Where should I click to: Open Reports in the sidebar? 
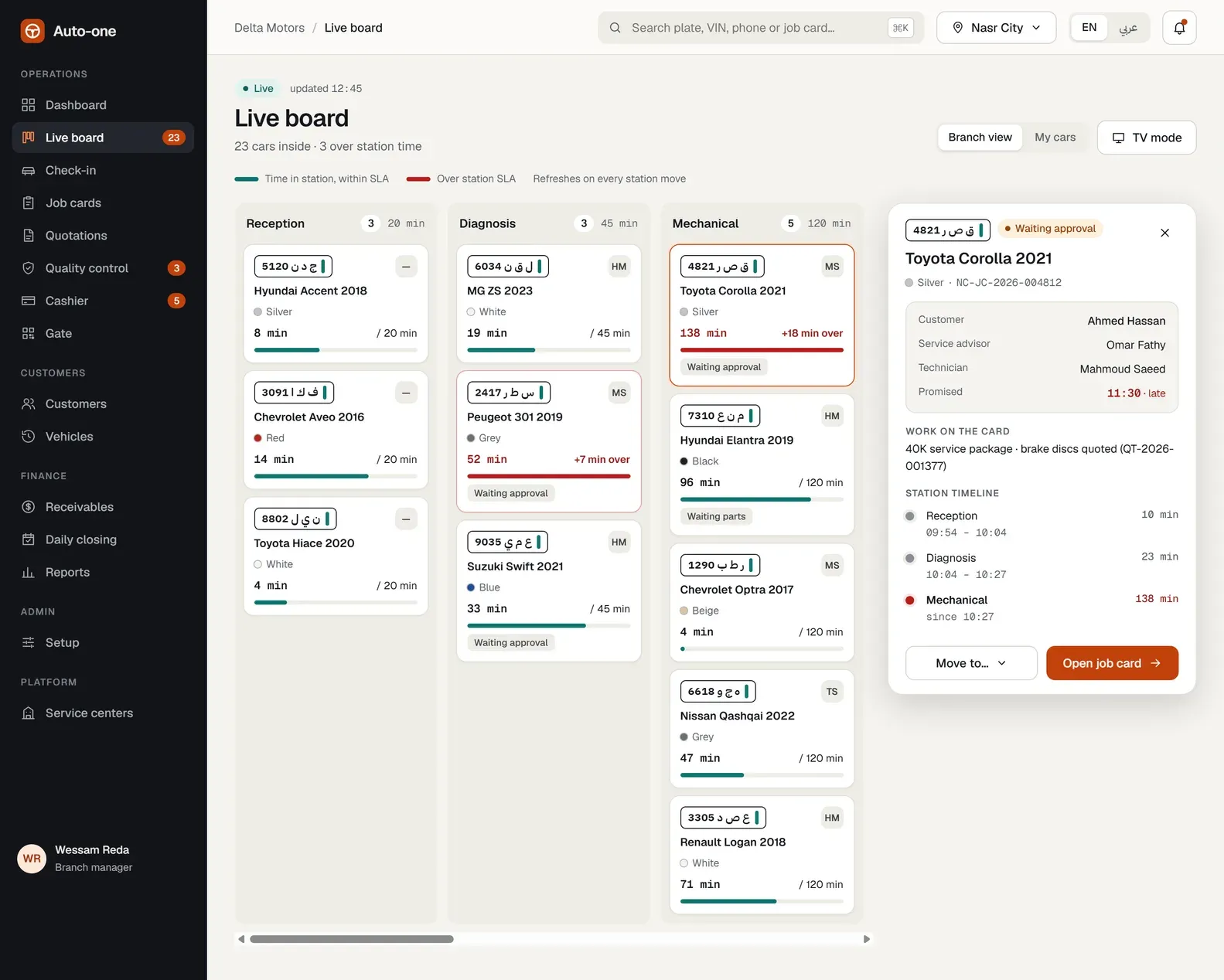(x=103, y=572)
